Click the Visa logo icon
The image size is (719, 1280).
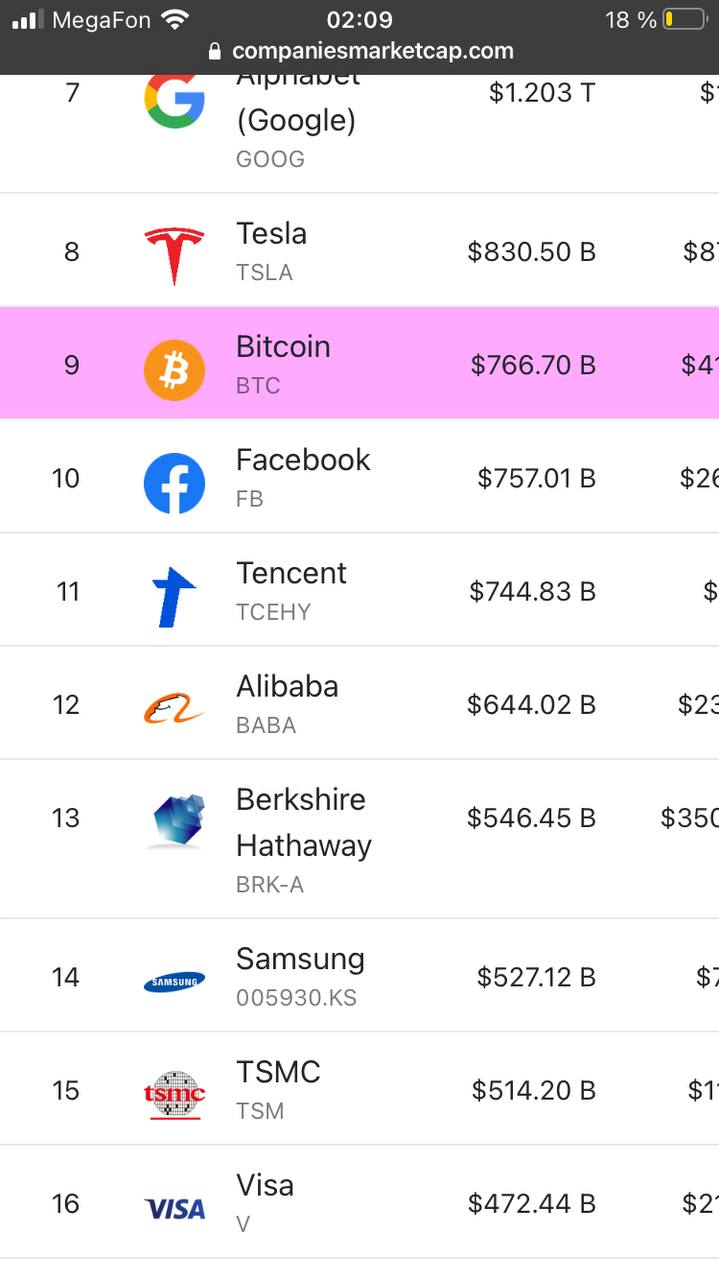pyautogui.click(x=175, y=1209)
